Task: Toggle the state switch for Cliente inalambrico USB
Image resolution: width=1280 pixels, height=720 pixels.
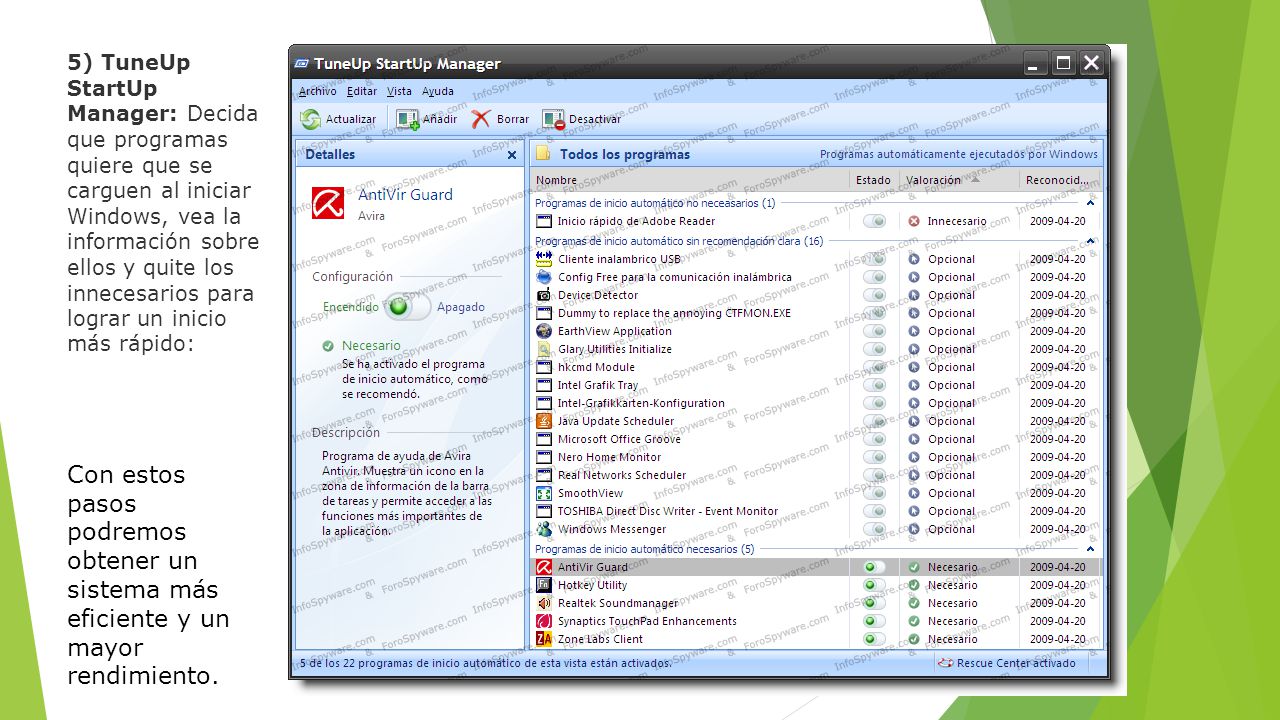Action: [875, 259]
